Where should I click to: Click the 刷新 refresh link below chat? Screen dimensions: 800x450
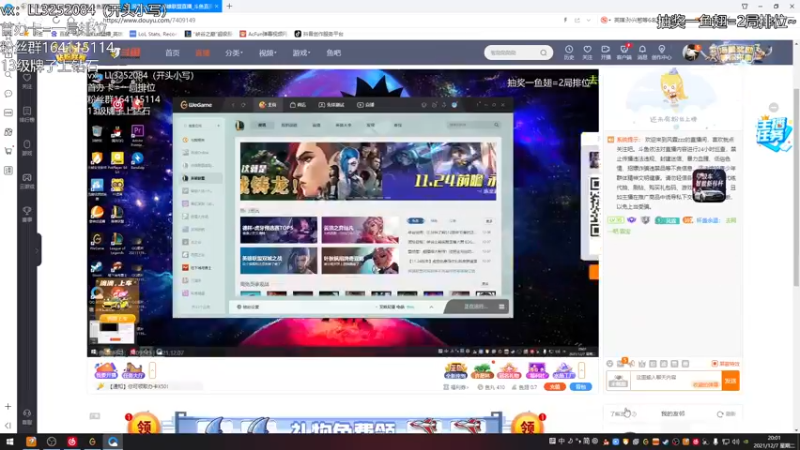pyautogui.click(x=727, y=414)
